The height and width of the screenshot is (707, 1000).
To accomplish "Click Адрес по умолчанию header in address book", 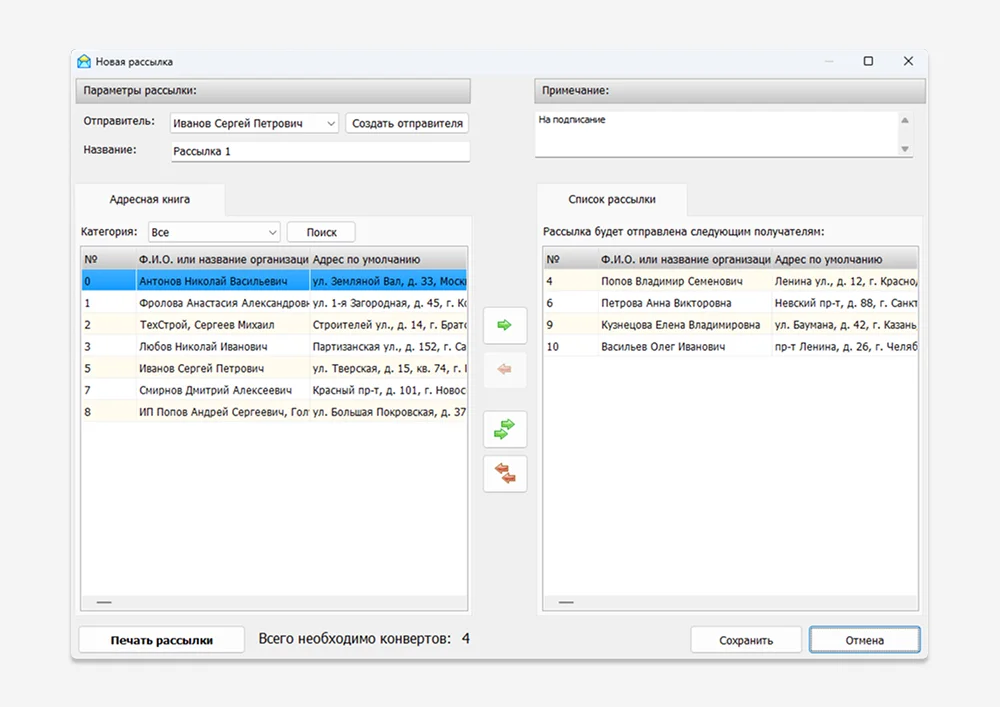I will tap(388, 259).
